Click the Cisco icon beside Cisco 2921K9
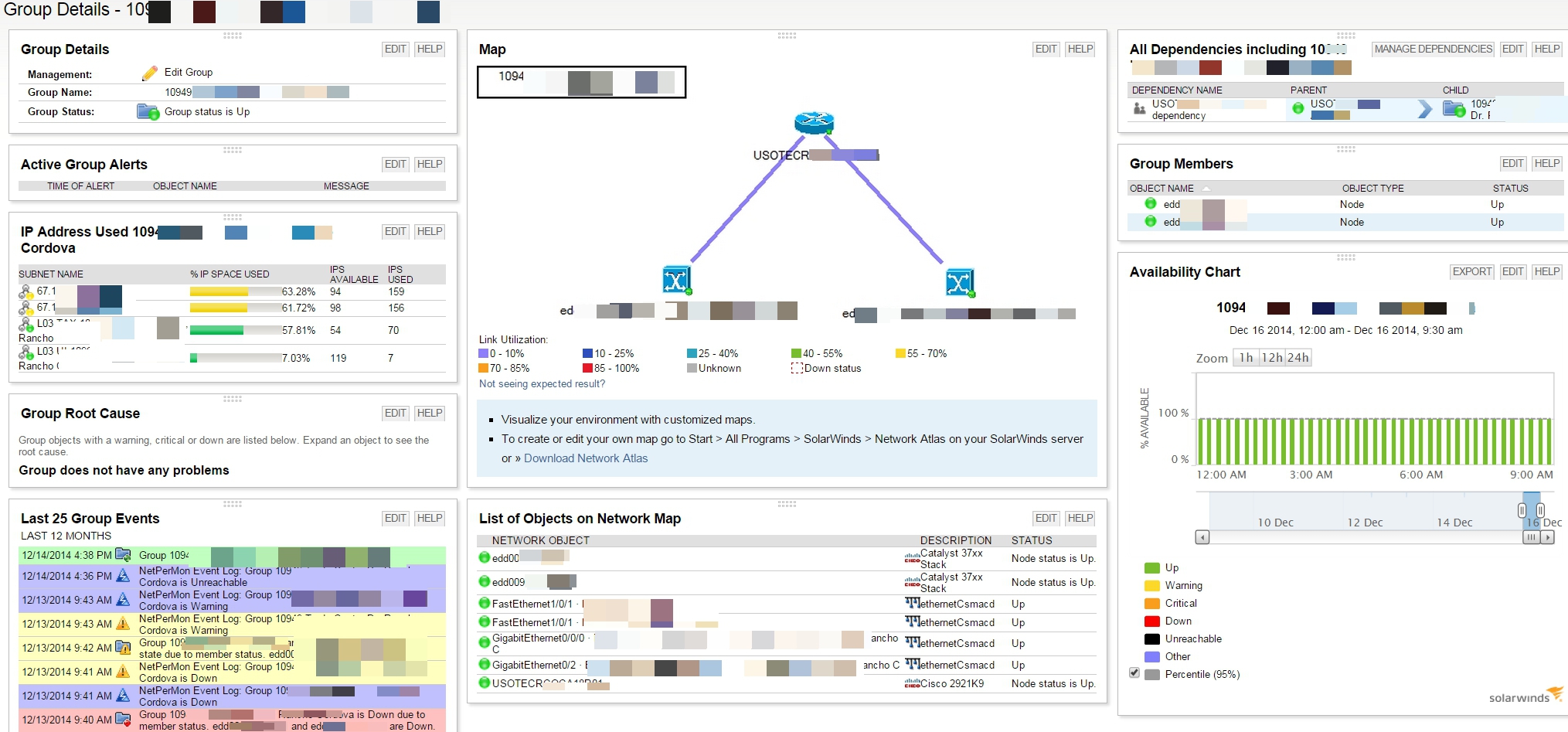The image size is (1568, 732). pyautogui.click(x=912, y=683)
